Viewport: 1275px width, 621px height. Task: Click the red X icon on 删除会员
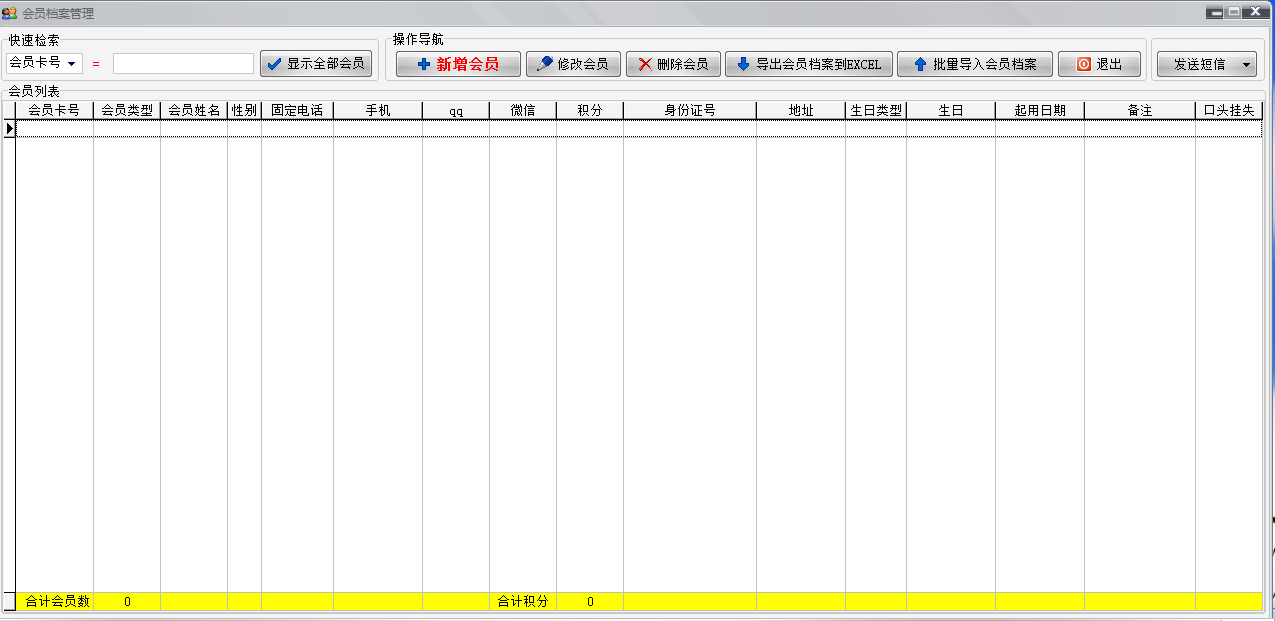click(645, 64)
